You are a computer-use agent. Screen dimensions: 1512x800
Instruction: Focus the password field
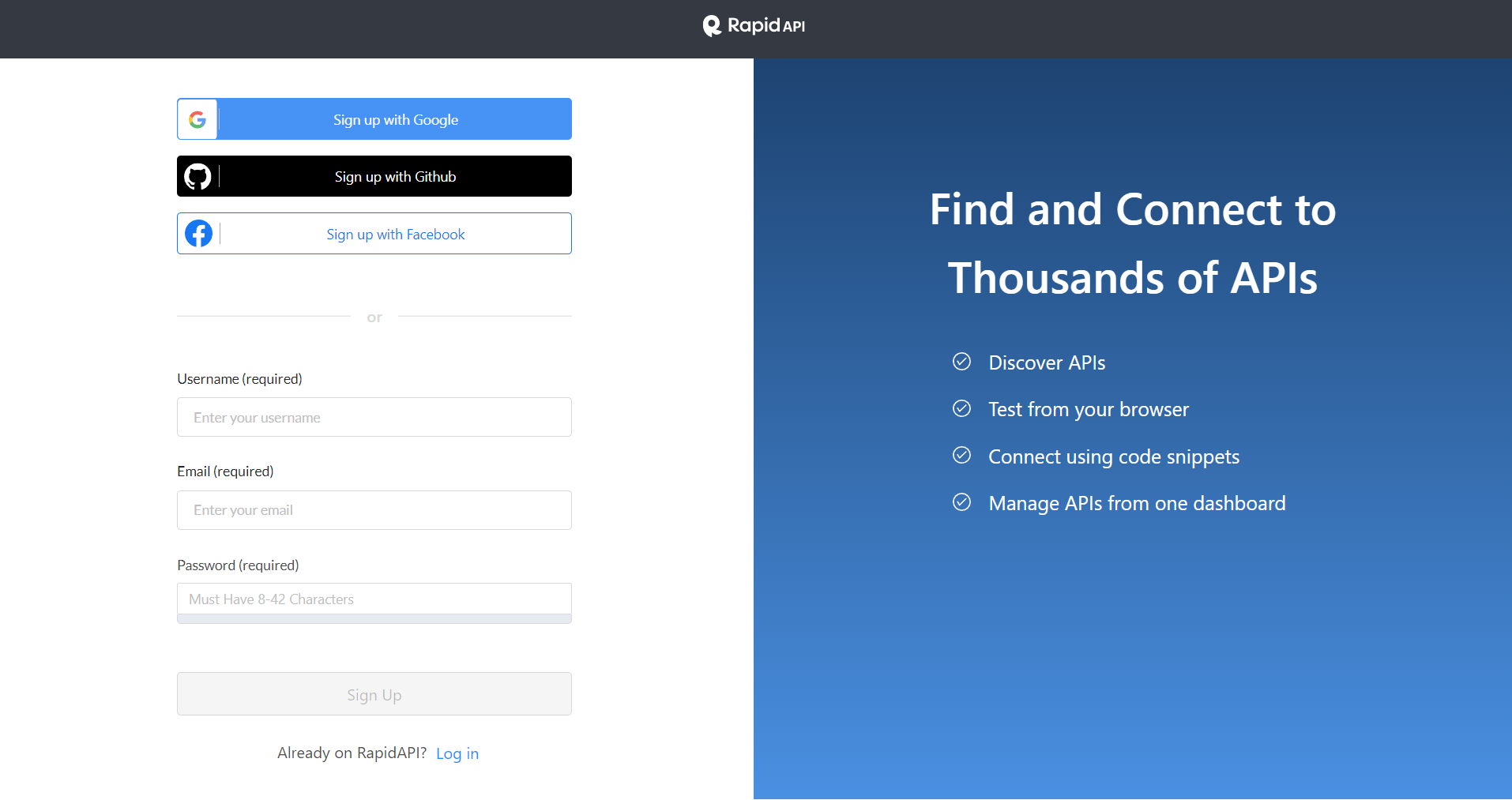pos(374,599)
